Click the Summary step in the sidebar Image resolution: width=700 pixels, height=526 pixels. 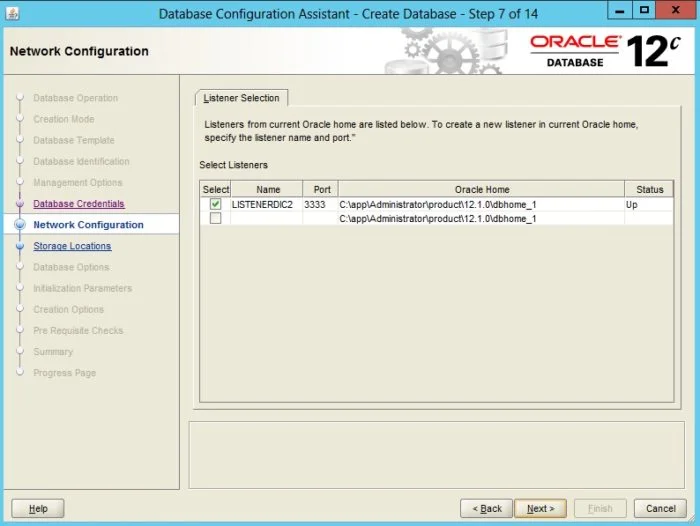coord(53,352)
